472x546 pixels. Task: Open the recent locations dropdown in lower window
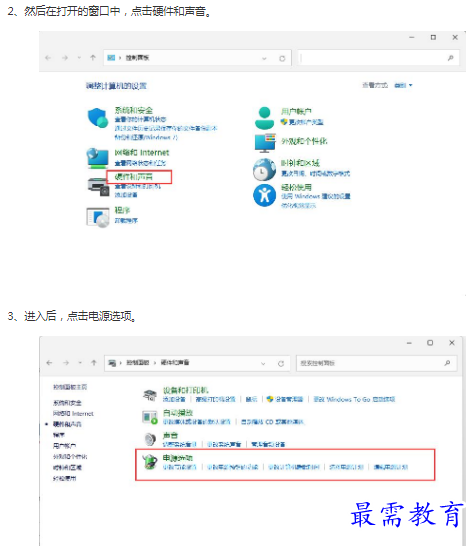80,363
